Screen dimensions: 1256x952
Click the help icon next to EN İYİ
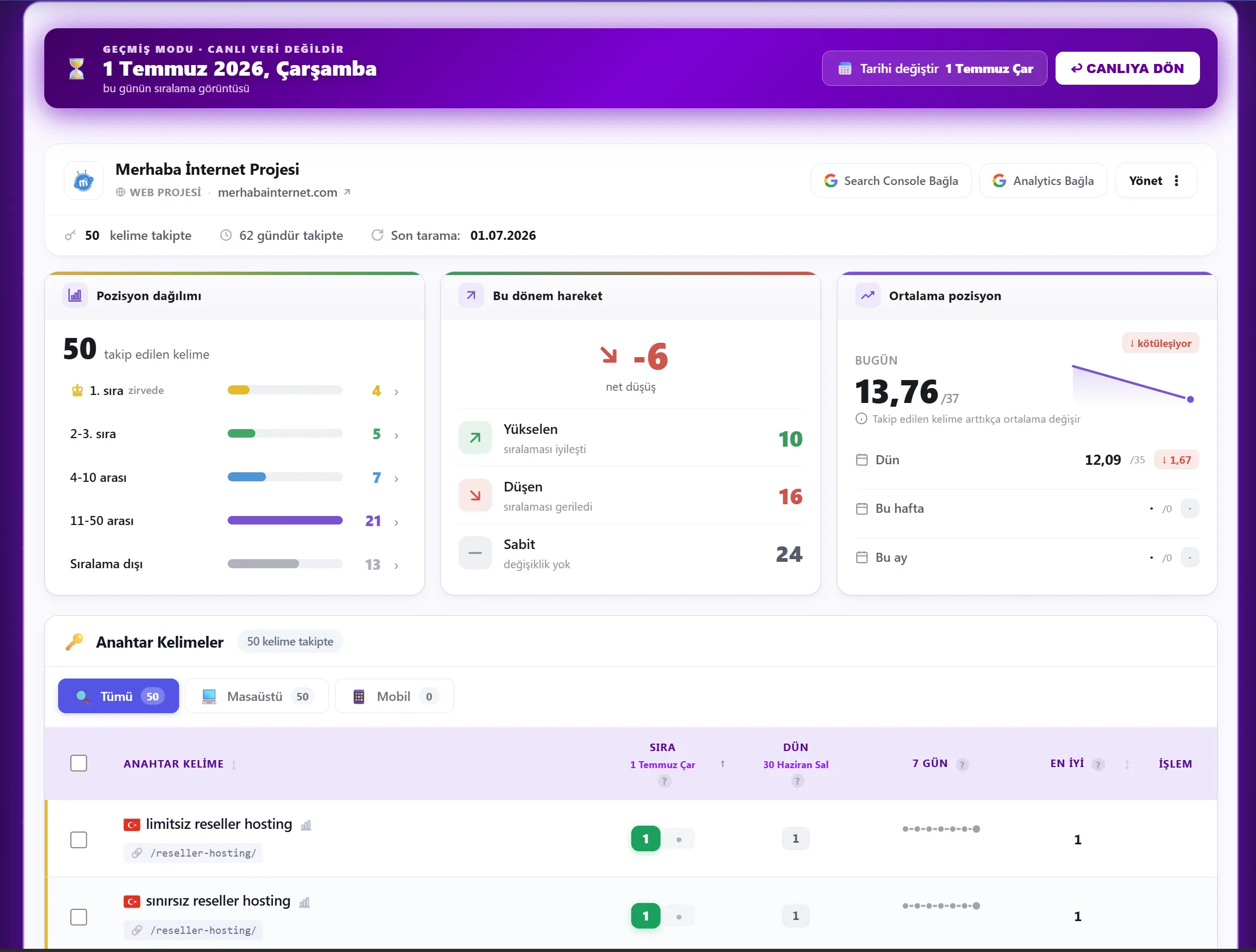[1098, 764]
